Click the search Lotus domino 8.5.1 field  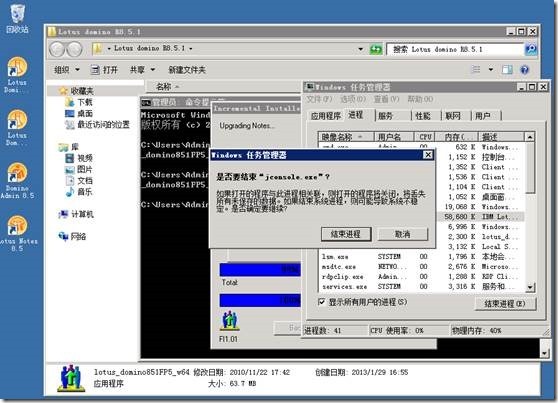(x=455, y=49)
